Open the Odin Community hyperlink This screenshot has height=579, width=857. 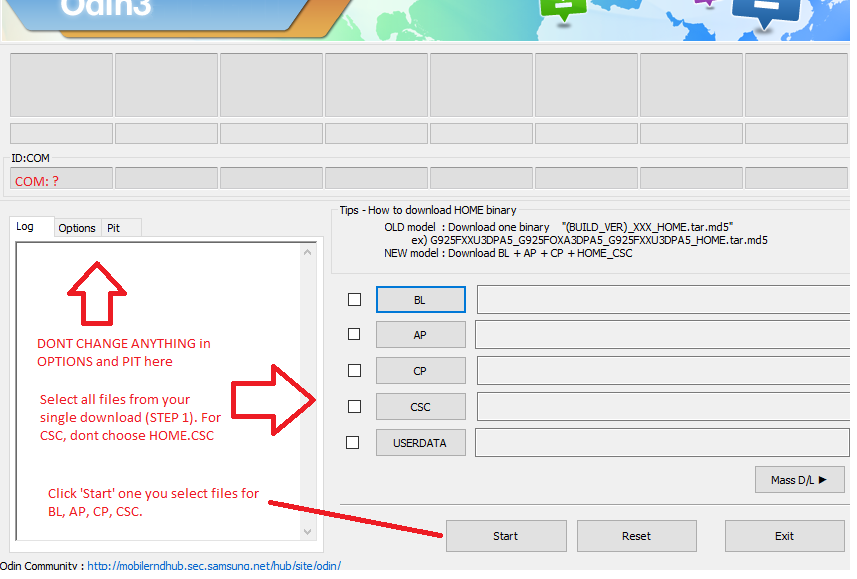tap(214, 566)
